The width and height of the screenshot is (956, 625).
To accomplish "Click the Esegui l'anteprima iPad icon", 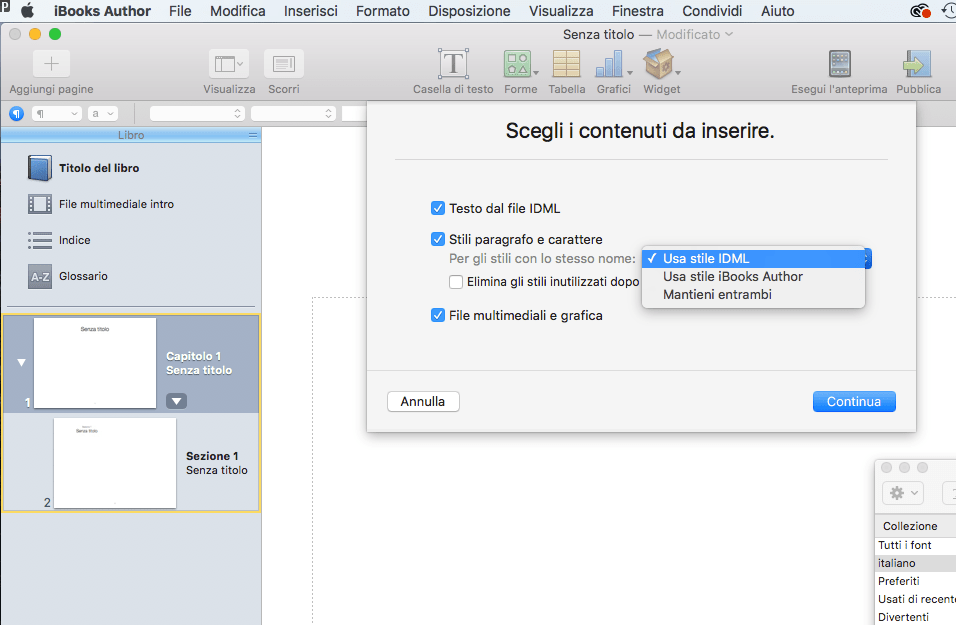I will (840, 64).
